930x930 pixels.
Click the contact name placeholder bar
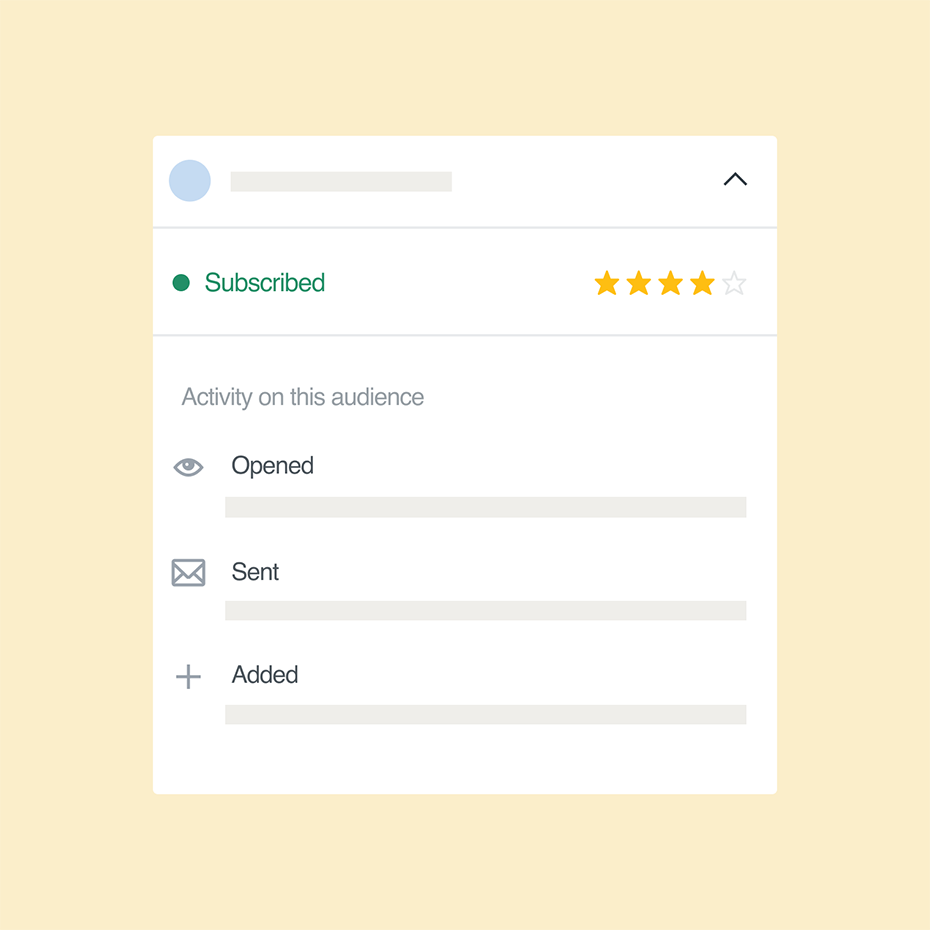click(x=341, y=182)
